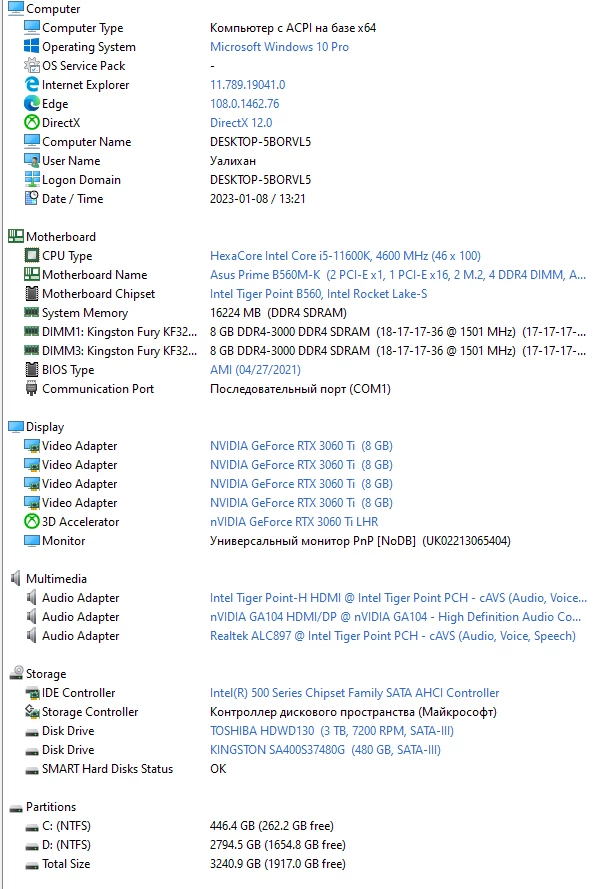
Task: Select the DIMM3: Kingston Fury row
Action: coord(306,350)
